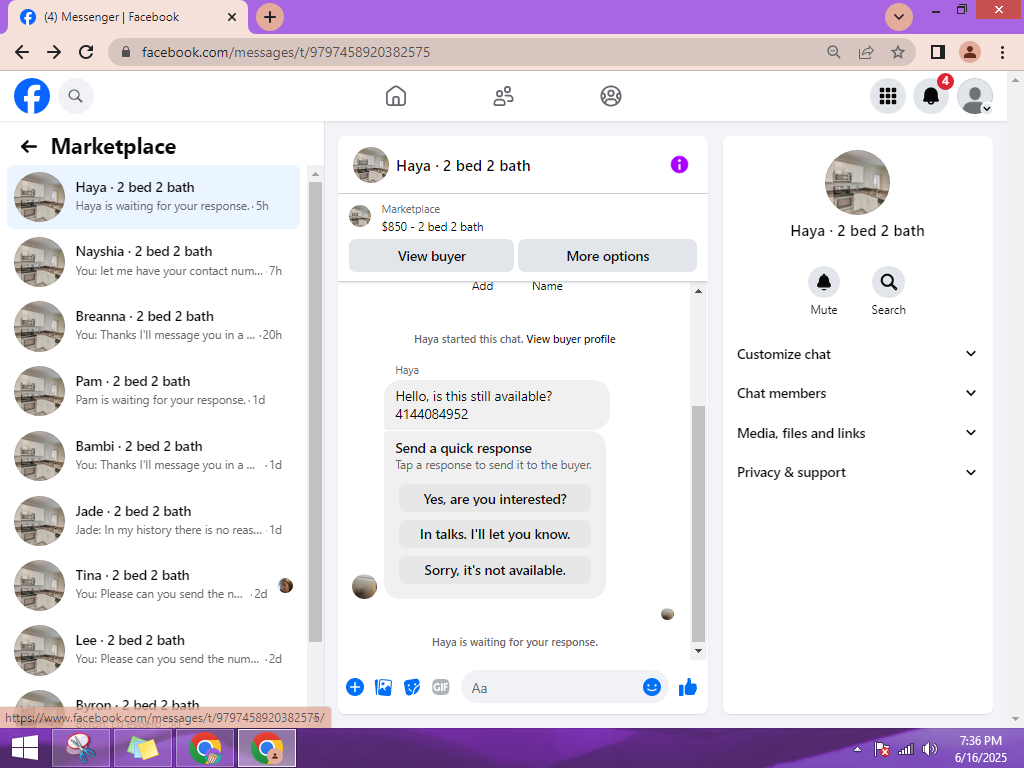The width and height of the screenshot is (1024, 768).
Task: Click More options button
Action: tap(607, 256)
